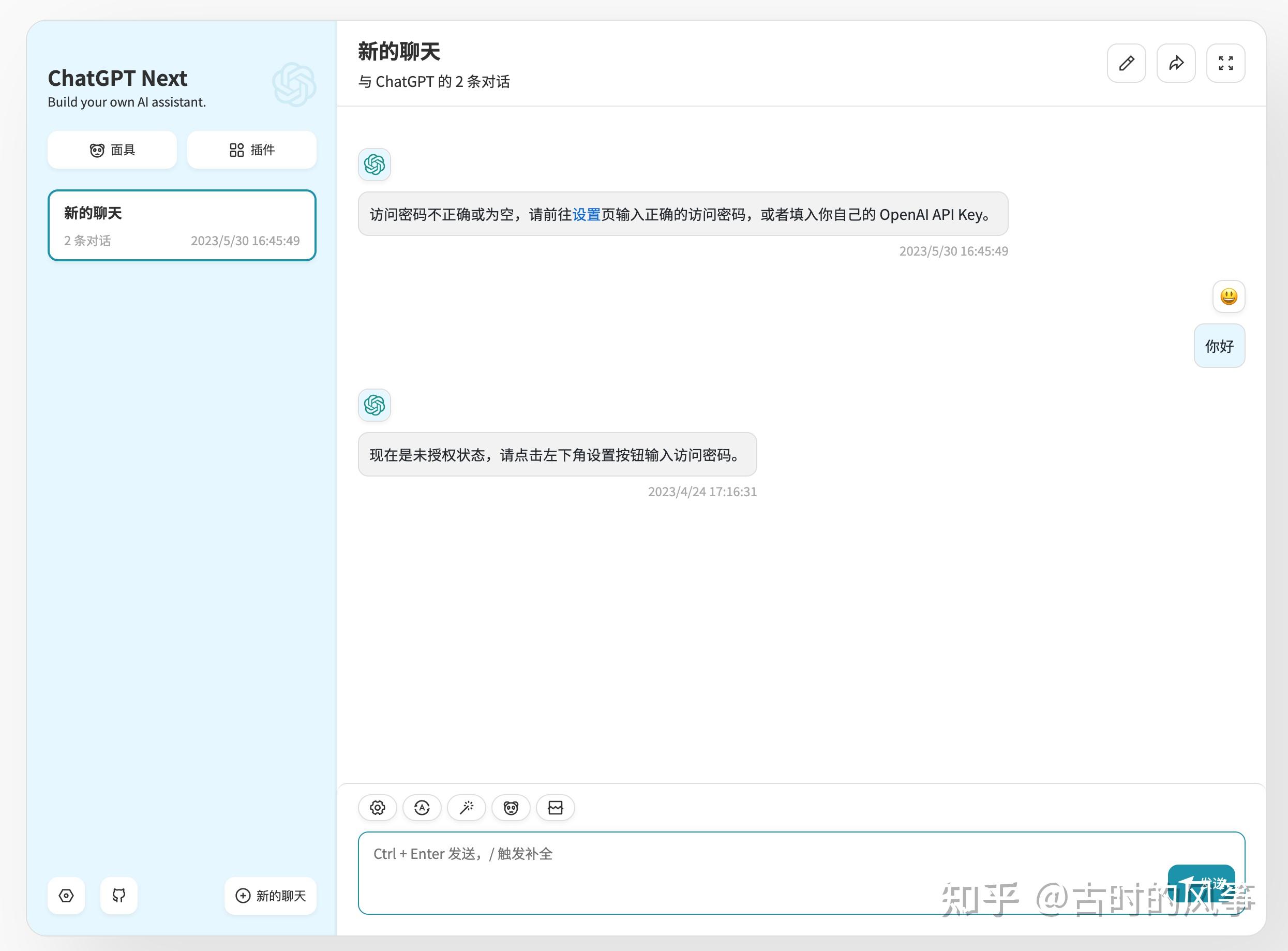Click the auto theme A icon
Viewport: 1288px width, 951px height.
(x=422, y=808)
